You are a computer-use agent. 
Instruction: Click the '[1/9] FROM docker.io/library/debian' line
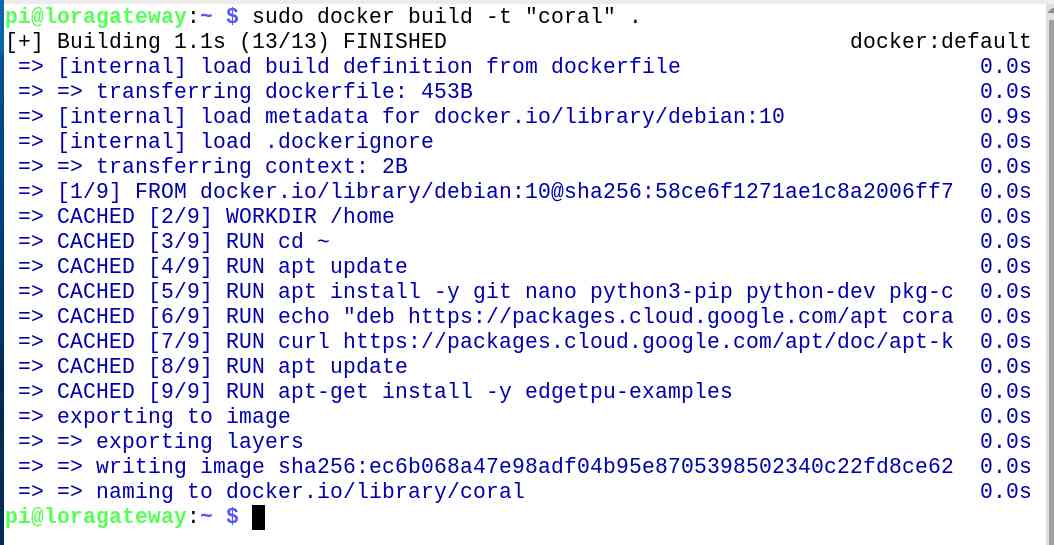(505, 192)
